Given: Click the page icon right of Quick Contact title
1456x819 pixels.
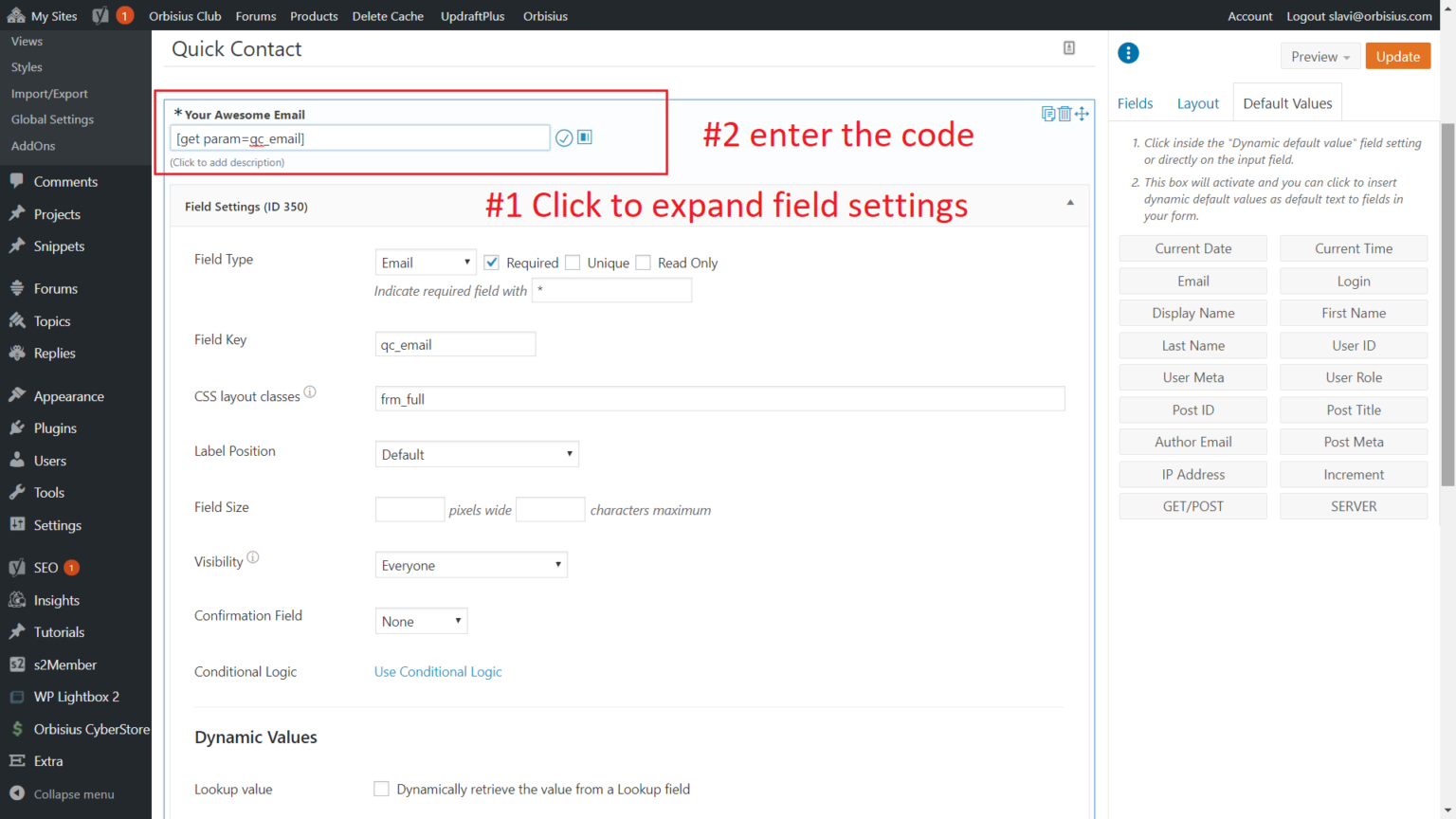Looking at the screenshot, I should [1069, 48].
